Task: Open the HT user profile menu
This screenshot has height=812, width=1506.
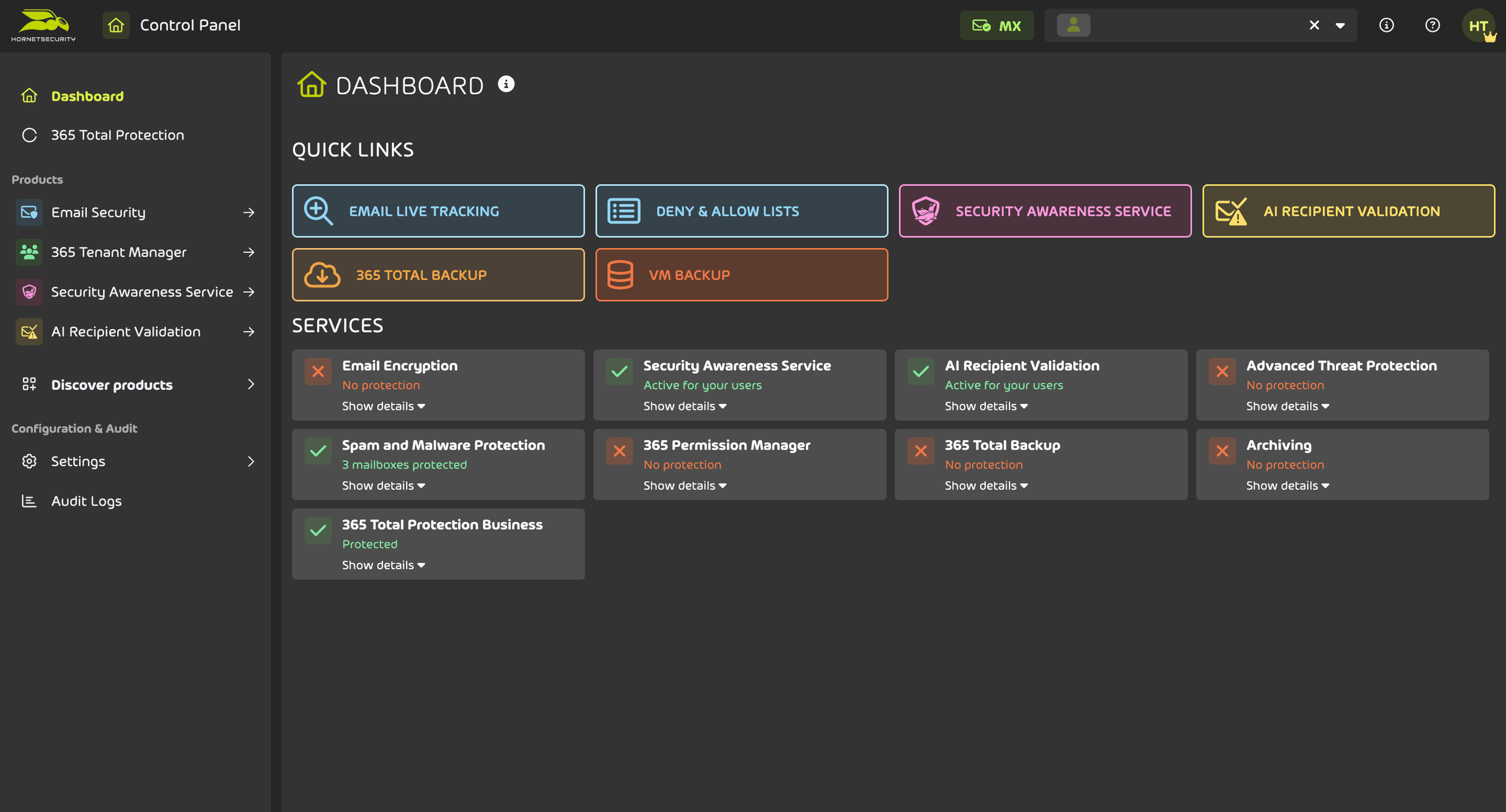Action: (x=1479, y=25)
